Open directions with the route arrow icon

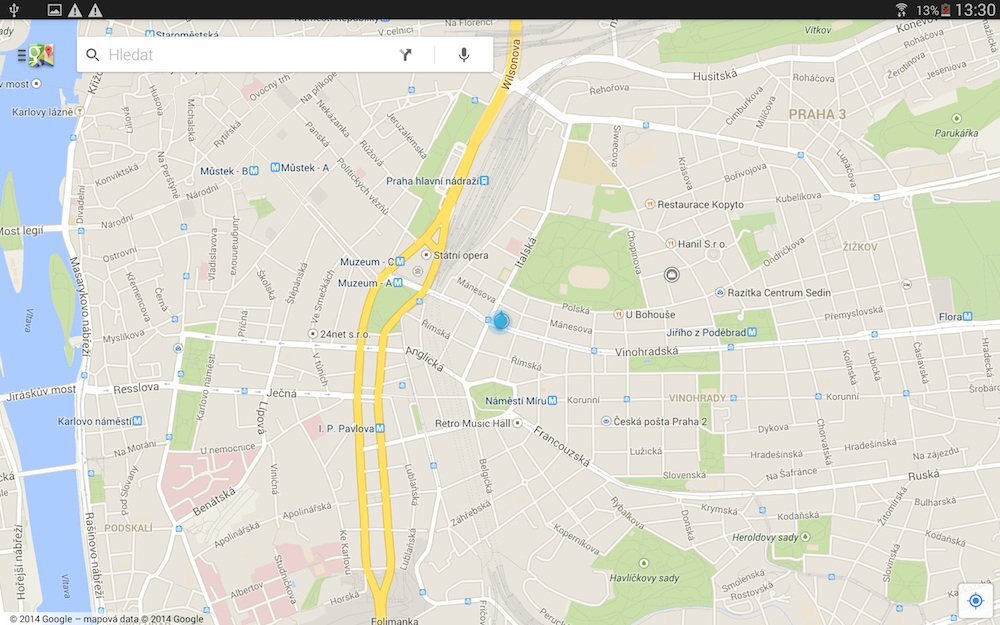[x=406, y=55]
